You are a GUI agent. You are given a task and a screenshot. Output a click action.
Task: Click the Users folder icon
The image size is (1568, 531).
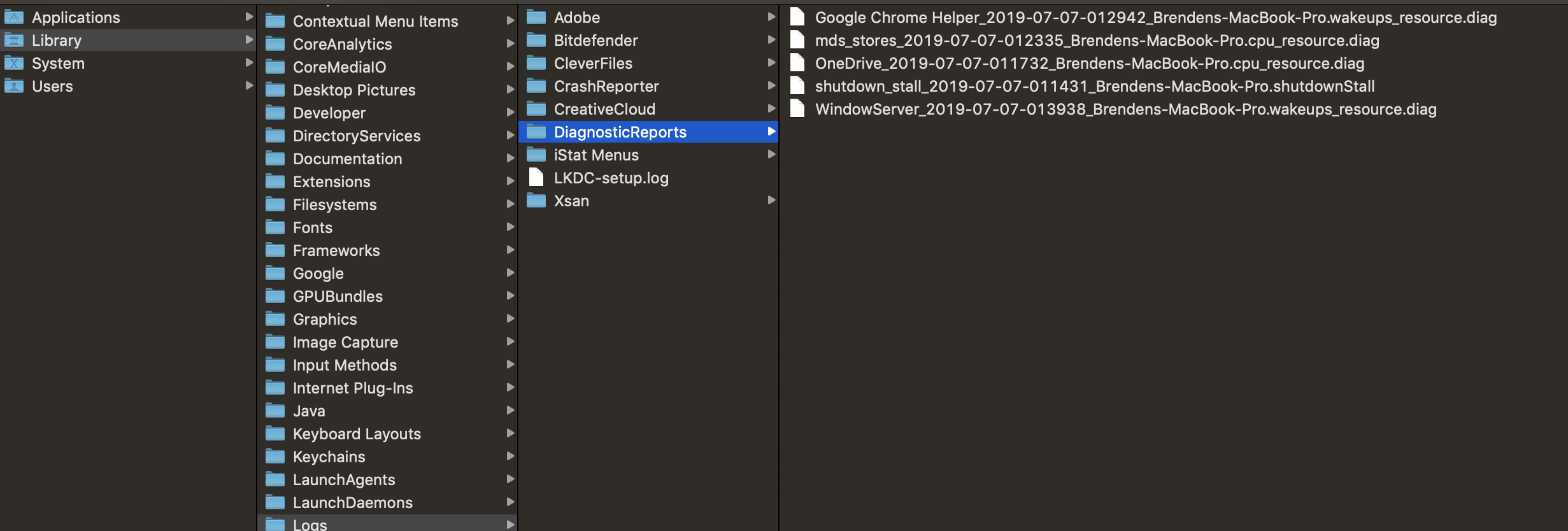pyautogui.click(x=14, y=86)
